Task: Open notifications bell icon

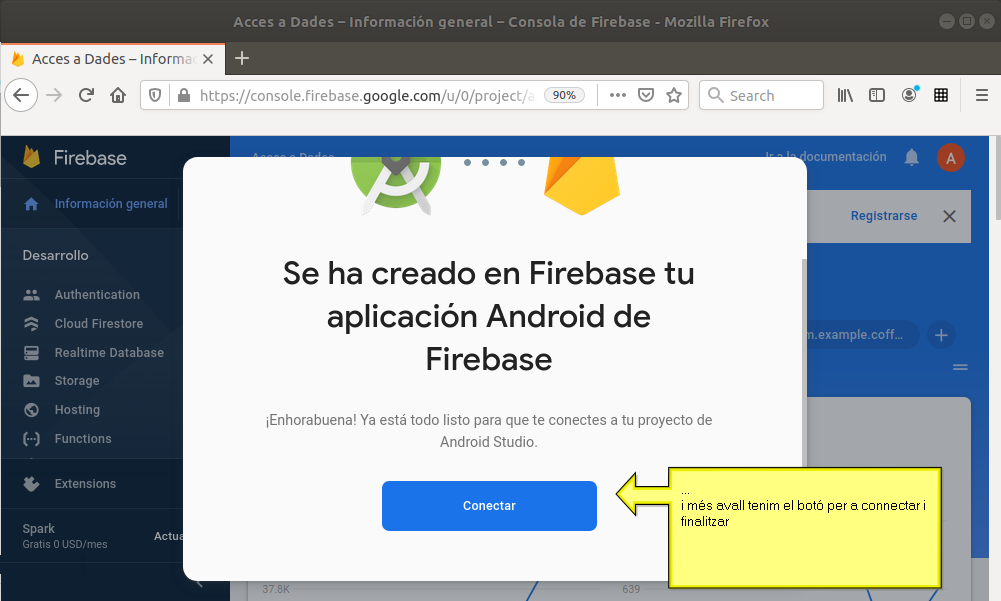Action: [912, 157]
